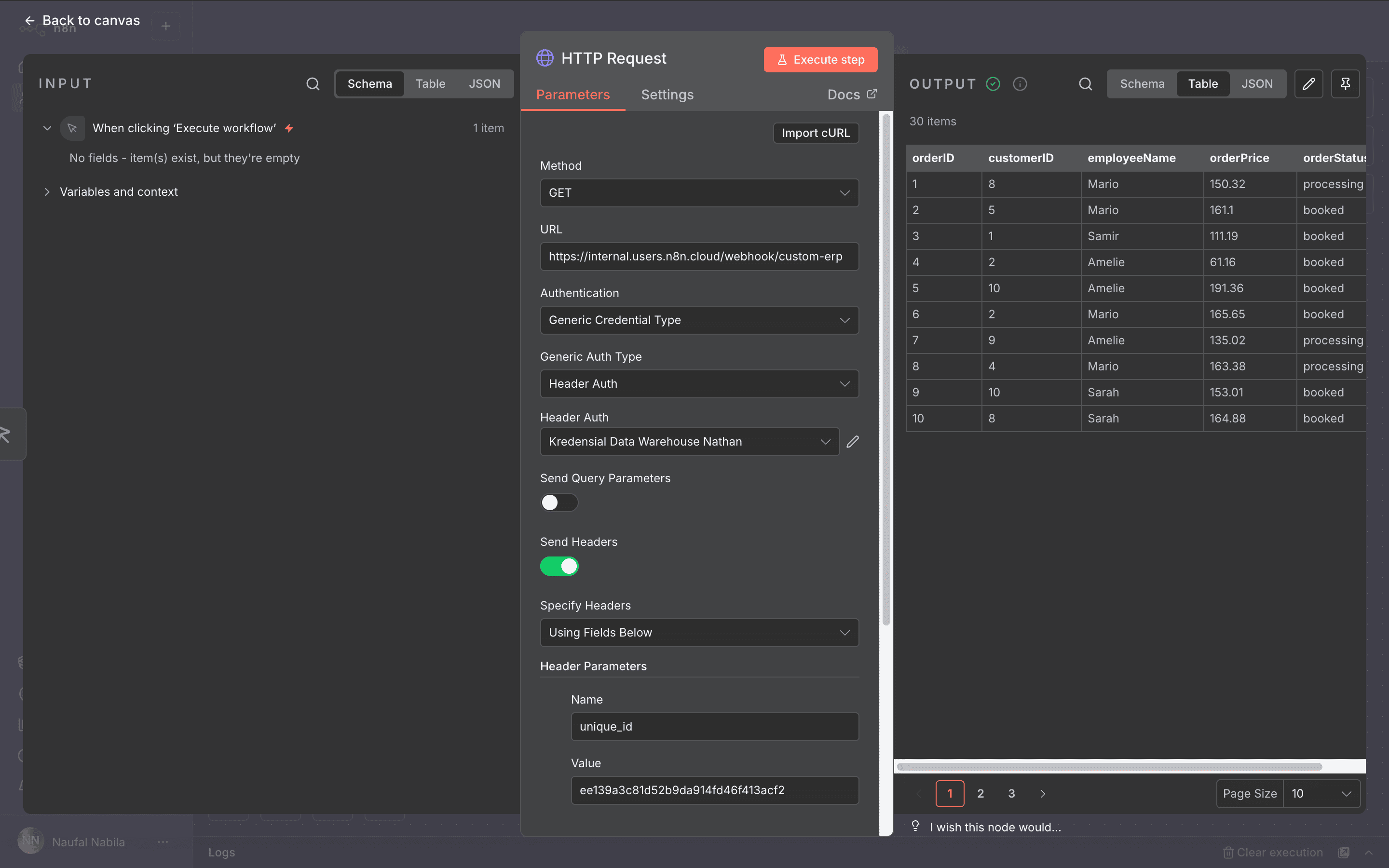
Task: Open the user menu ellipsis
Action: click(x=163, y=842)
